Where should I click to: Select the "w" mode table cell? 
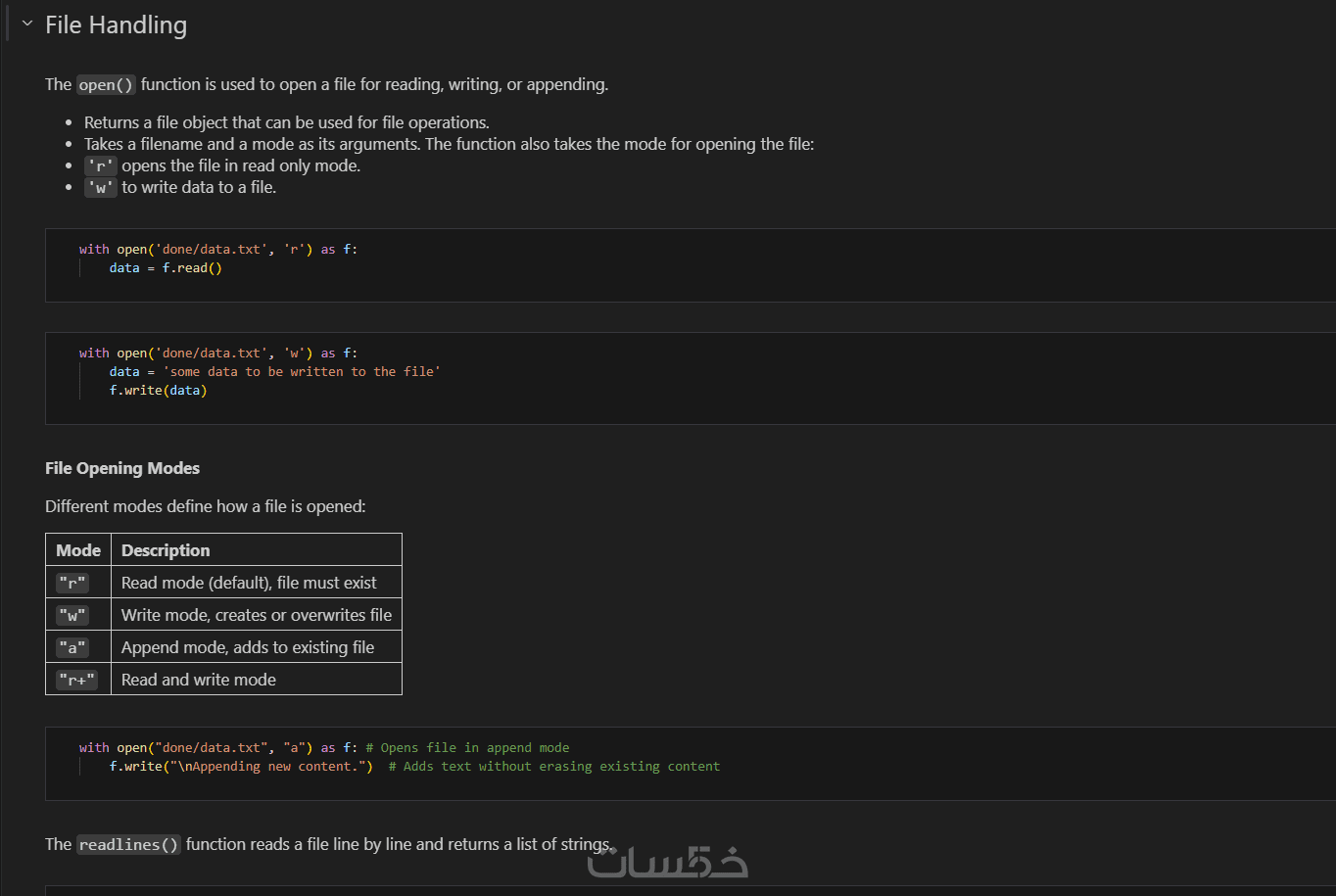coord(72,616)
